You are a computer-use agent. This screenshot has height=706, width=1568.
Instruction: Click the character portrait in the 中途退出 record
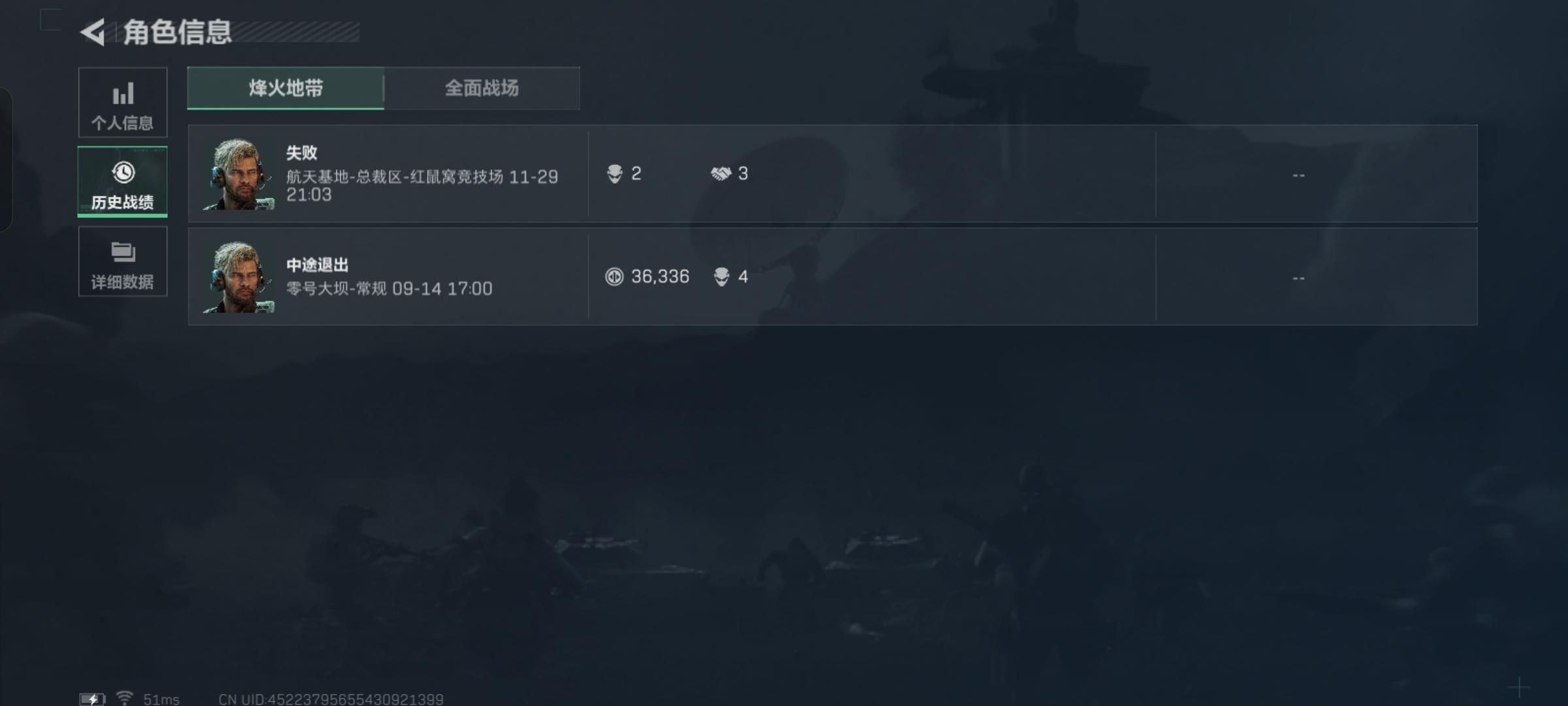pyautogui.click(x=238, y=277)
